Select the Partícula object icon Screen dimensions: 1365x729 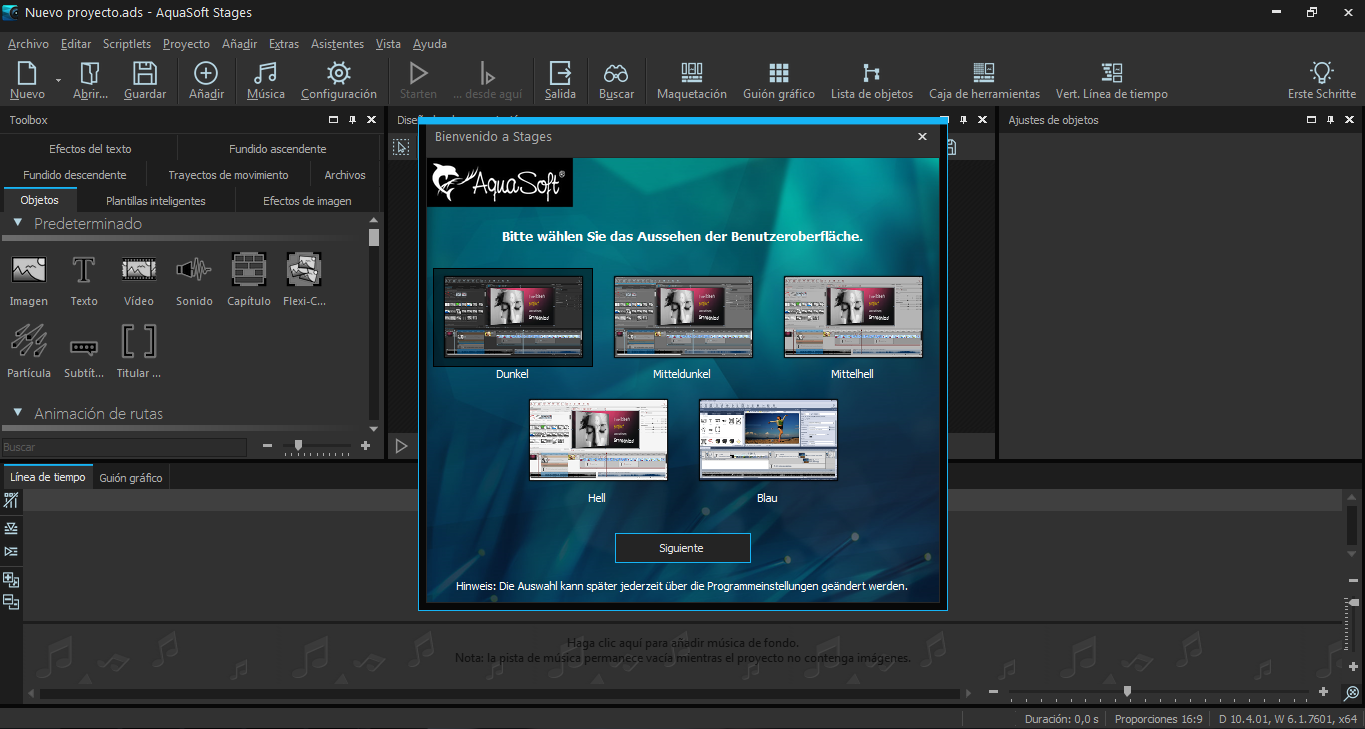pos(29,341)
